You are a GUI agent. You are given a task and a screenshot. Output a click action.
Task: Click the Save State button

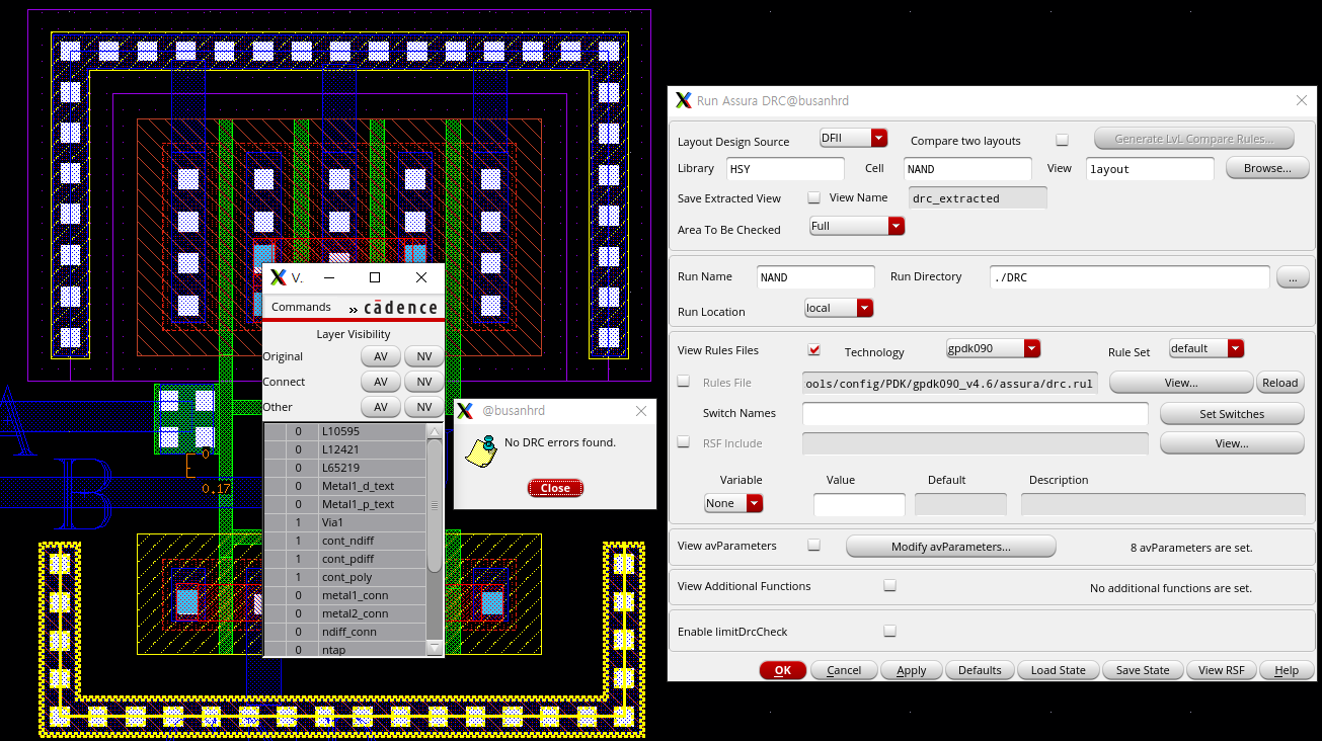pos(1143,670)
